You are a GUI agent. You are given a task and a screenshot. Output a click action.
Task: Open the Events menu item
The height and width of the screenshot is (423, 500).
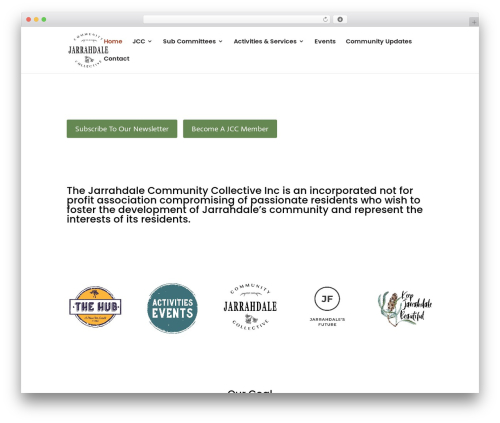325,41
